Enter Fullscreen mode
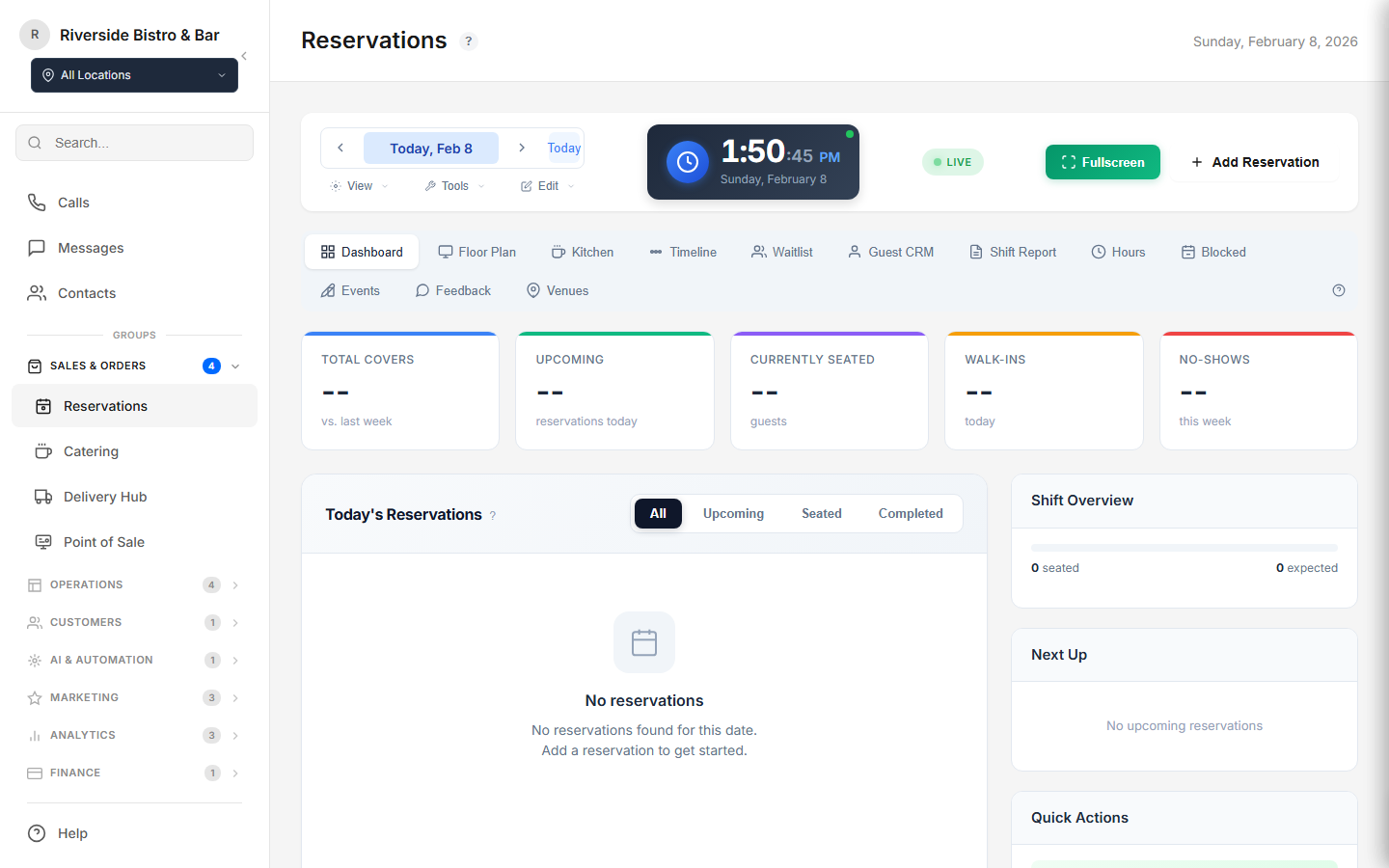Screen dimensions: 1389x868 point(1103,162)
